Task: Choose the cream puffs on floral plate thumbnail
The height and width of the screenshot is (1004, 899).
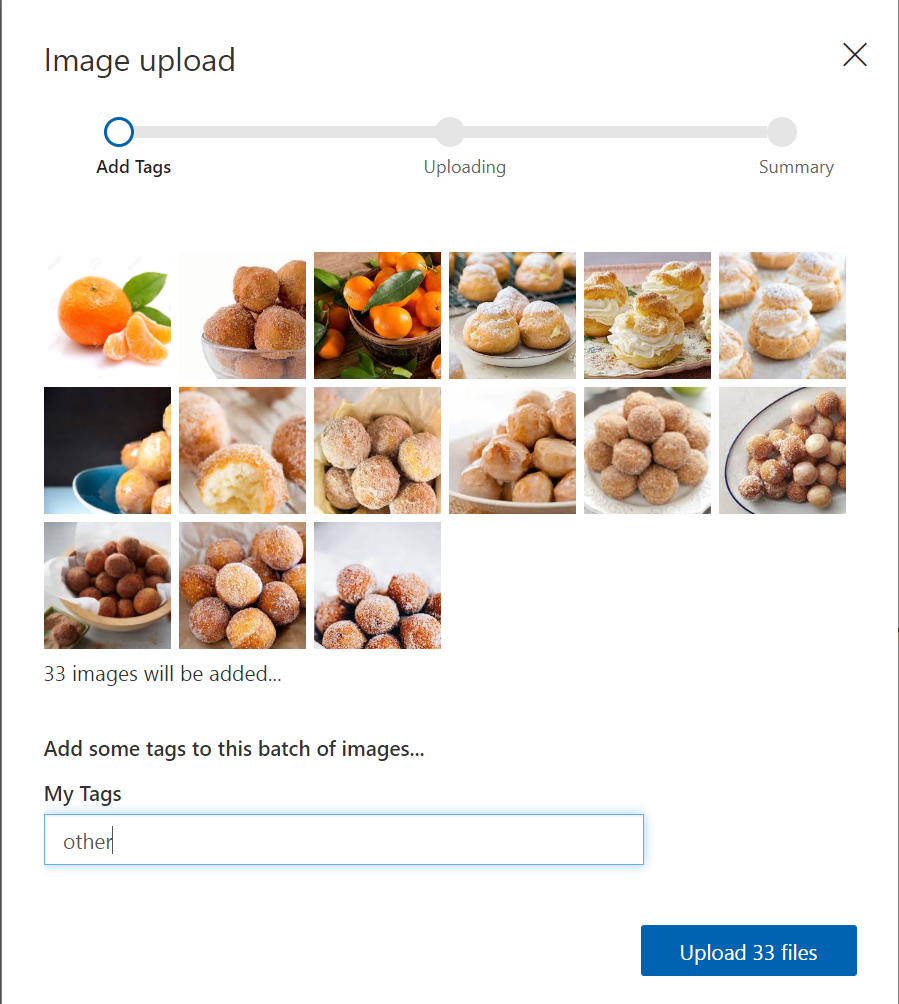Action: click(x=647, y=316)
